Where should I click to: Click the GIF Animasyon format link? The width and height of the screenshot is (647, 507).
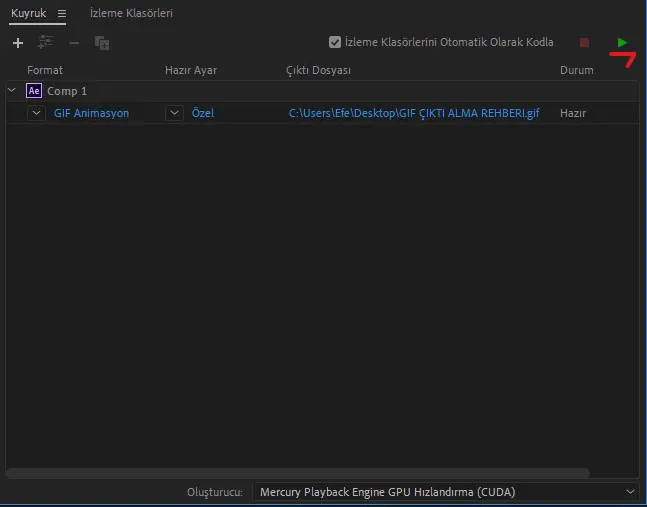tap(91, 113)
